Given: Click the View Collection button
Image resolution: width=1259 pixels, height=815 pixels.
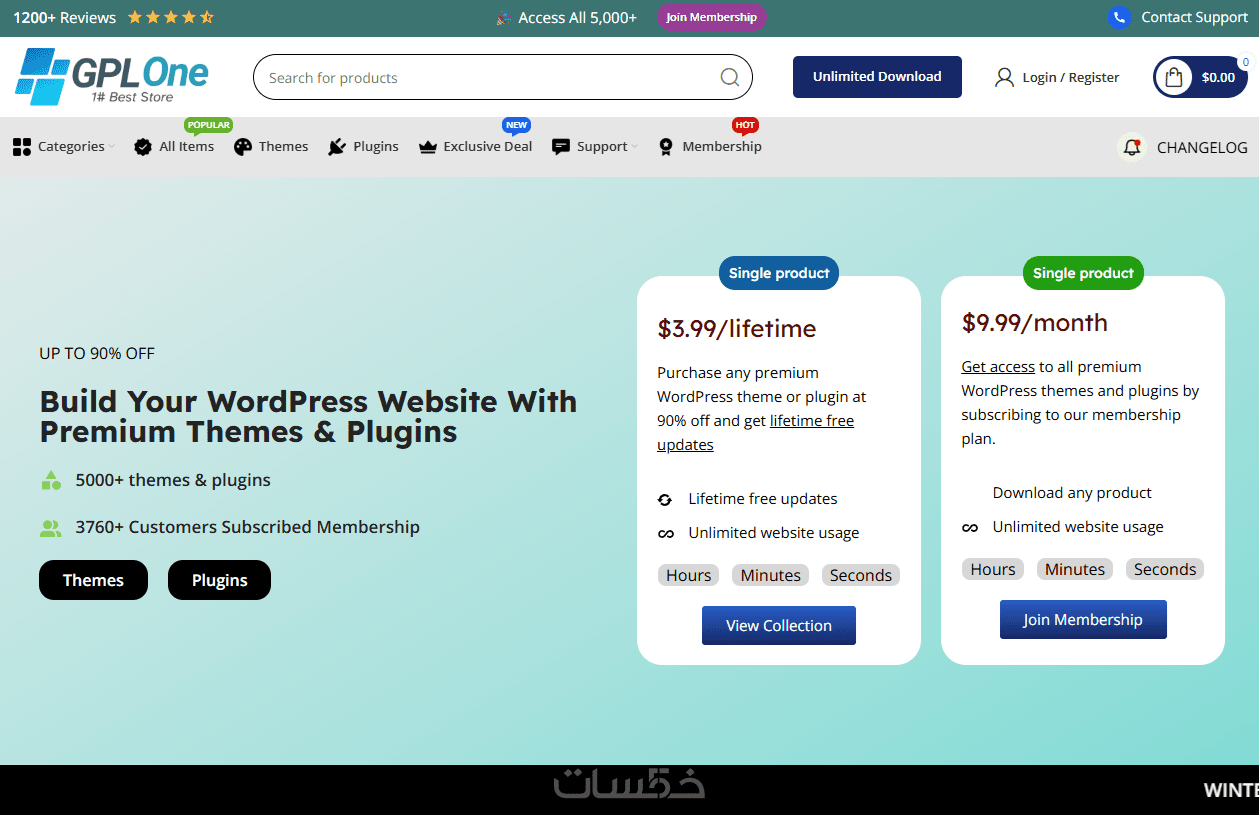Looking at the screenshot, I should pyautogui.click(x=779, y=625).
